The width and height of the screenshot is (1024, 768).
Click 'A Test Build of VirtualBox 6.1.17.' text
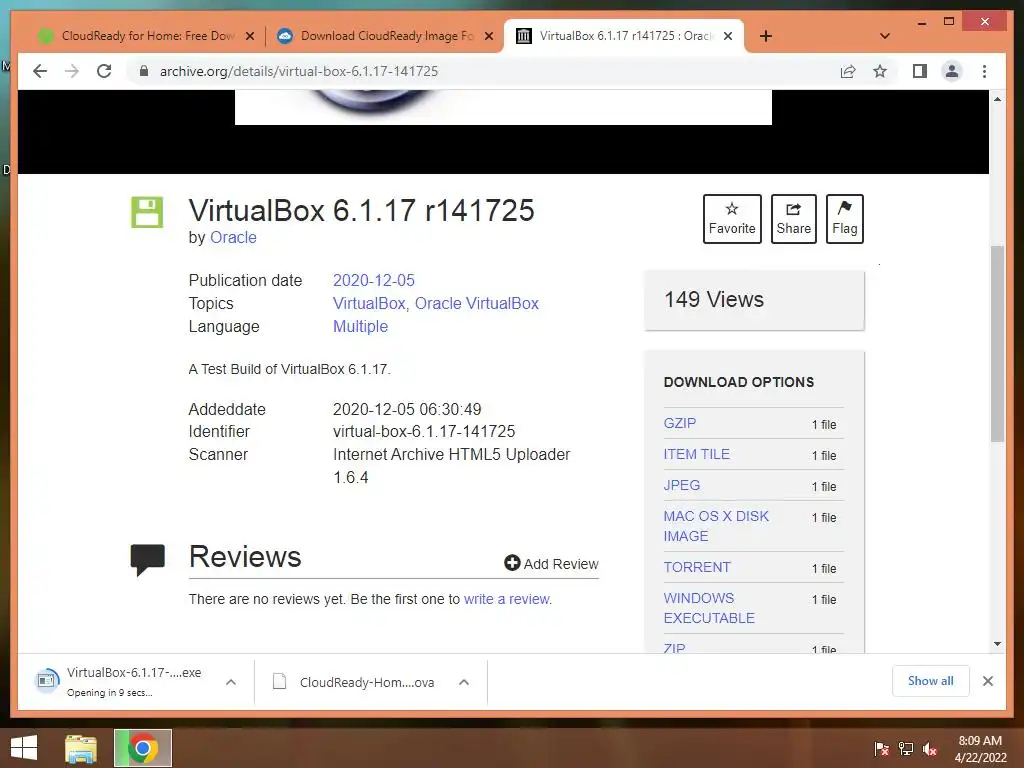[x=289, y=370]
